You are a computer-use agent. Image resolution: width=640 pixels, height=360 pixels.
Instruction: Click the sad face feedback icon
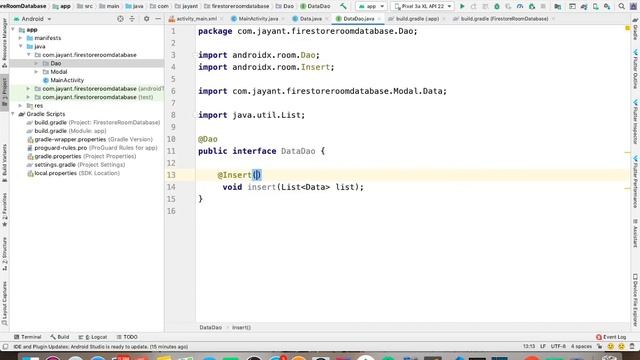click(x=621, y=347)
